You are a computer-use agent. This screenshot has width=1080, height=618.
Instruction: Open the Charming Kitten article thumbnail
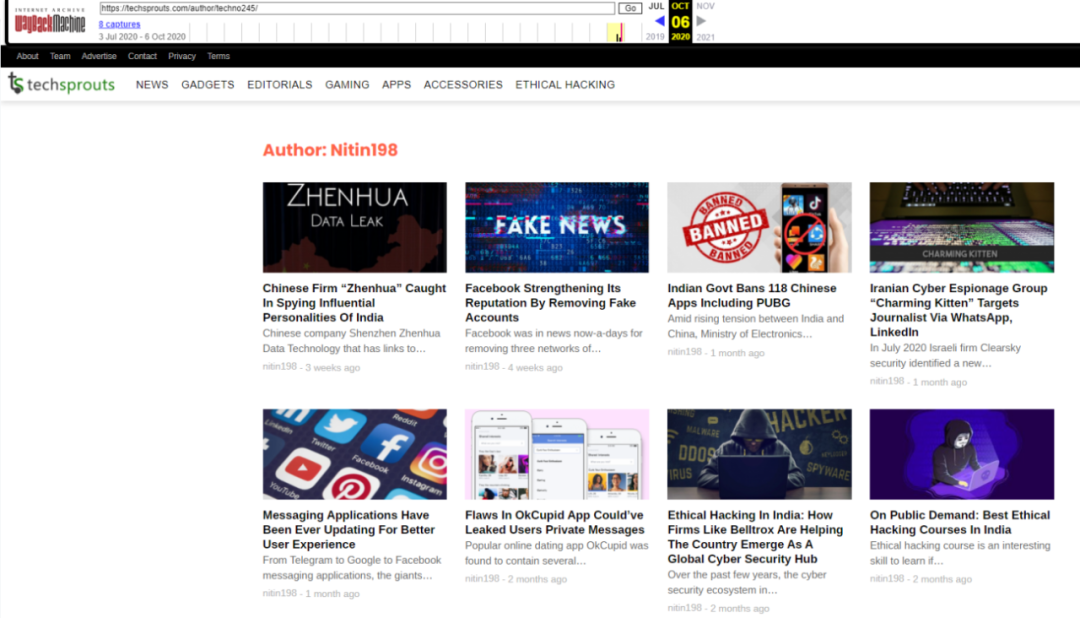coord(962,227)
